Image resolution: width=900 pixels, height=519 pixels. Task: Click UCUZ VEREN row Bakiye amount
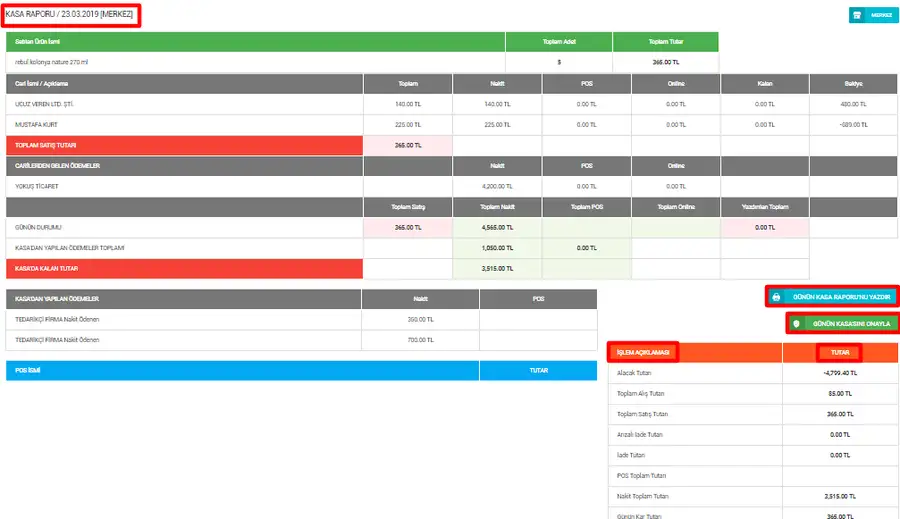[x=854, y=104]
